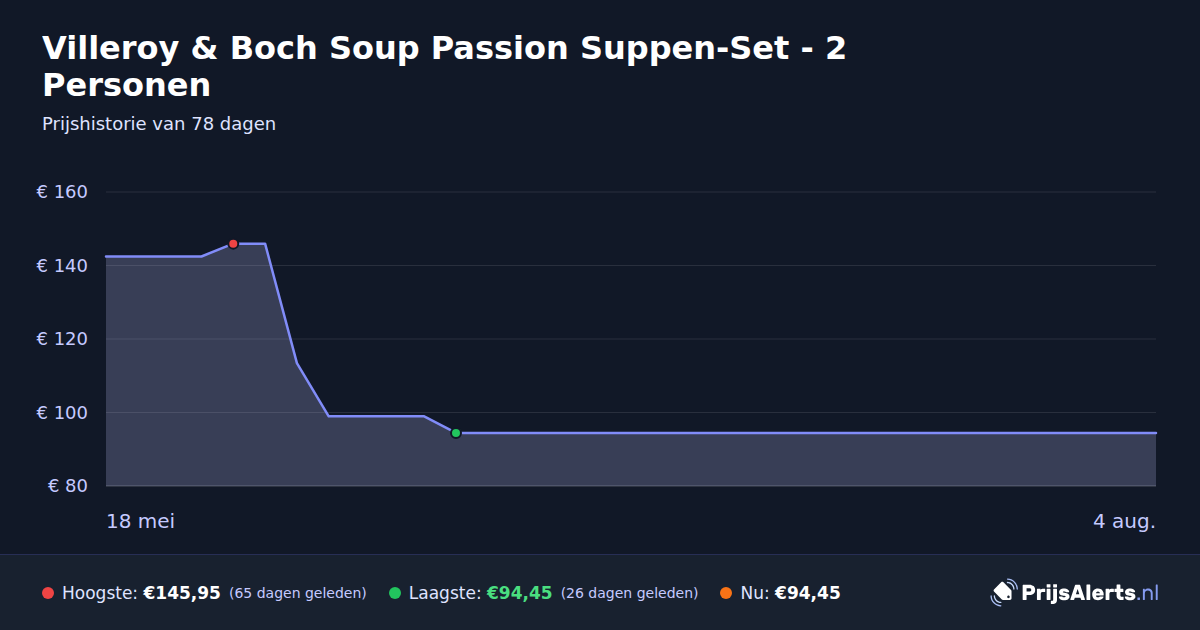
Task: Click the 65 dagen geleden note
Action: click(x=298, y=594)
